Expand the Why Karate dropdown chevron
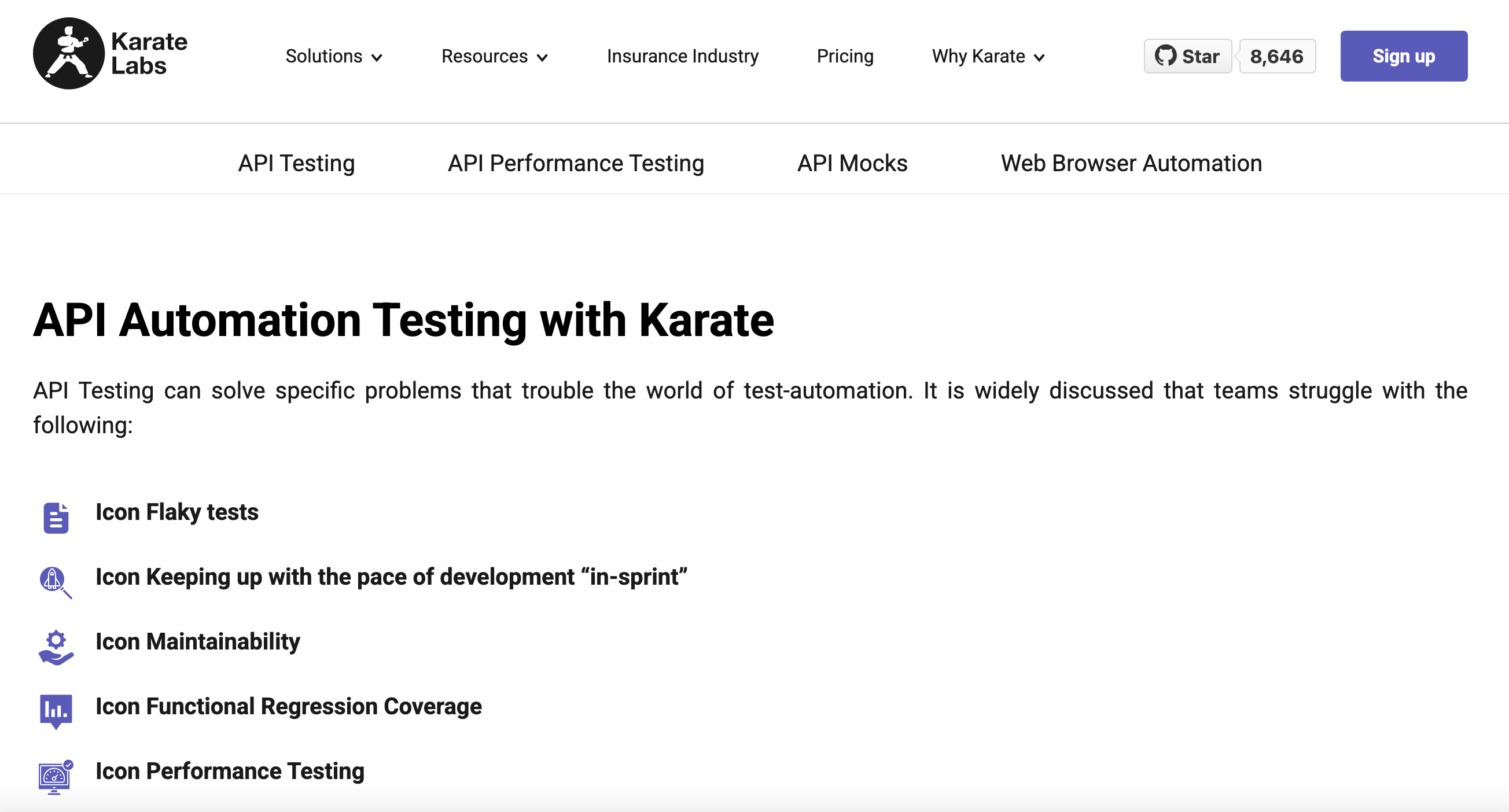This screenshot has height=812, width=1509. click(x=1039, y=57)
